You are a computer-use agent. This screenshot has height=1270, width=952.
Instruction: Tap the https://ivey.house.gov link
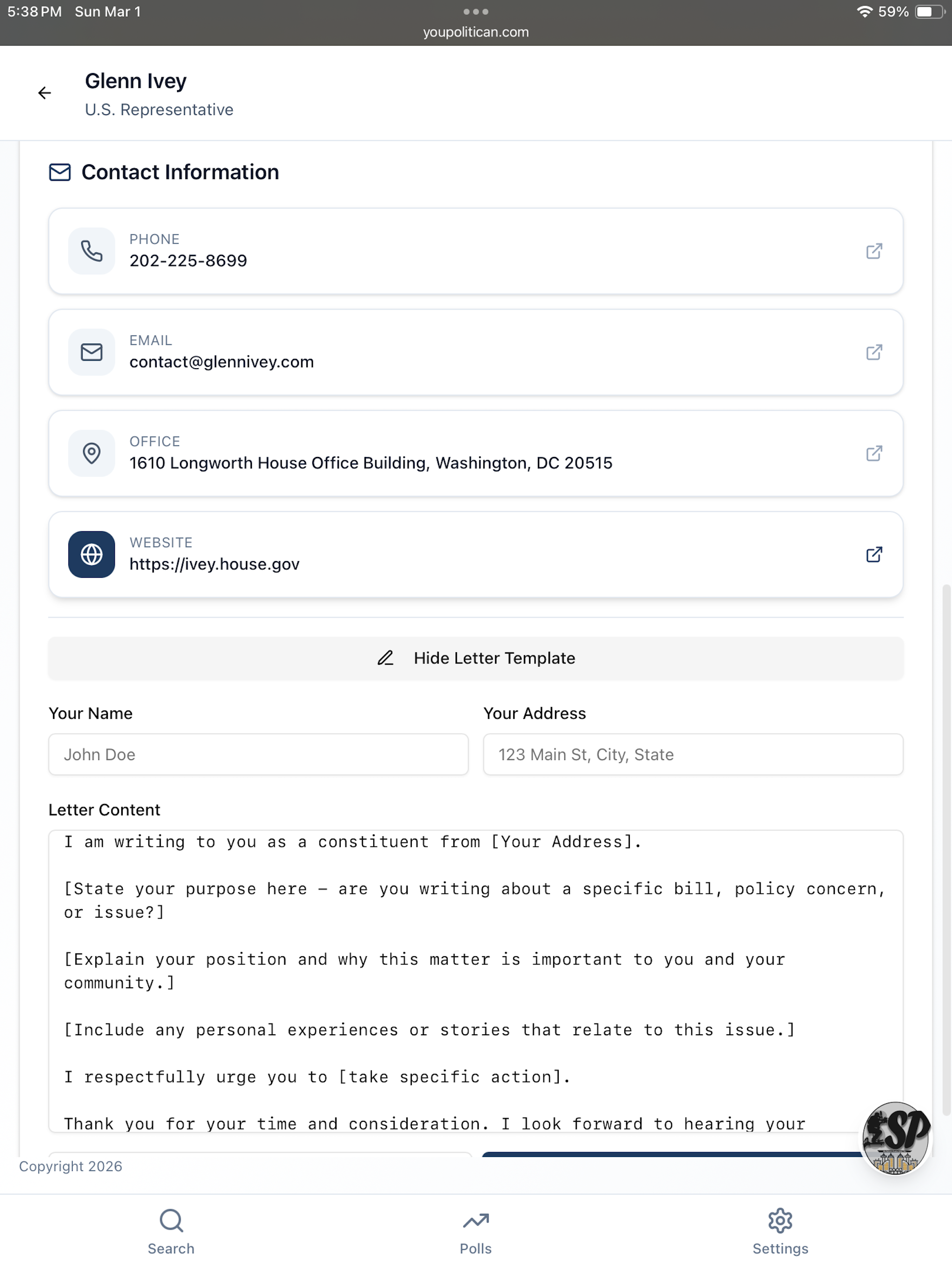pos(214,564)
